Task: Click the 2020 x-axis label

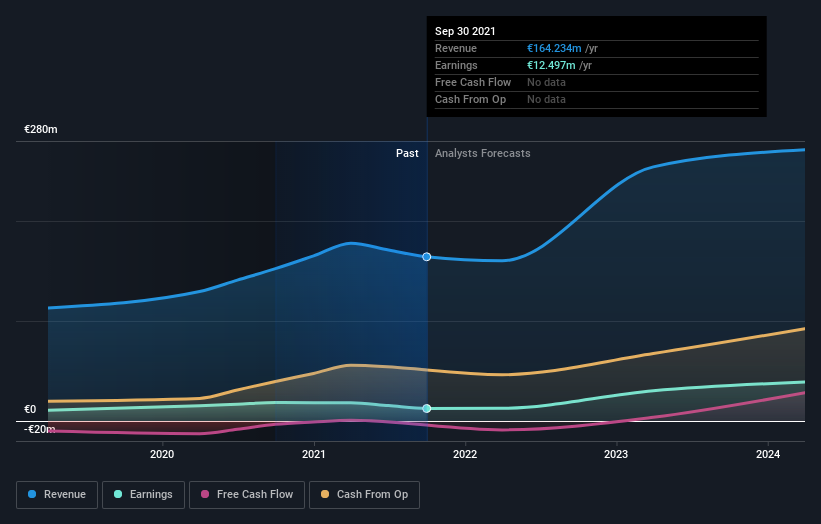Action: click(x=162, y=454)
